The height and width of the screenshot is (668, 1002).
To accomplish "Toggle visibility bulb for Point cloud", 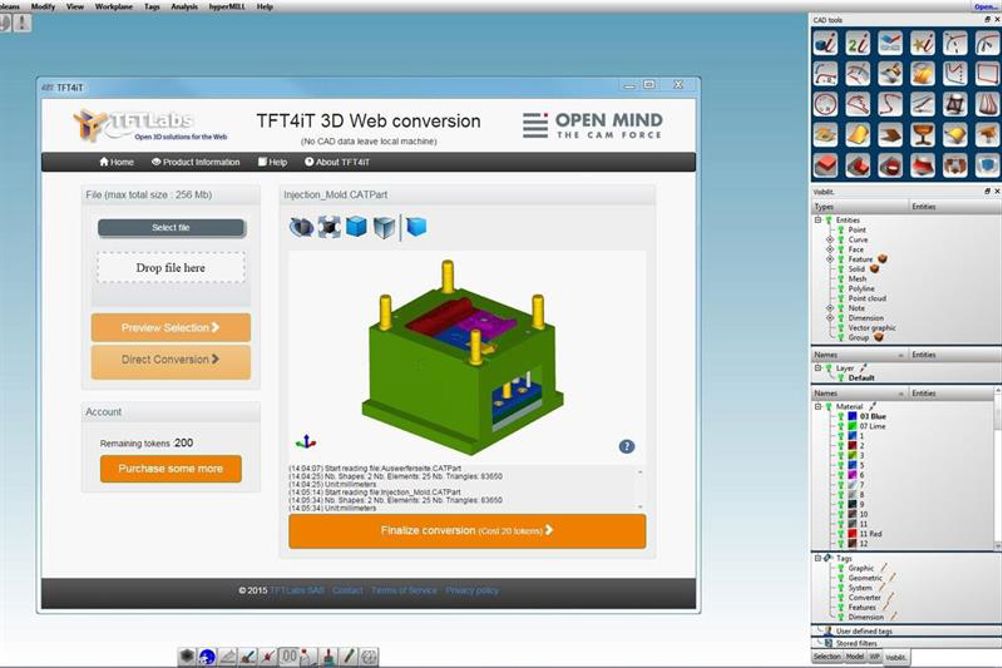I will (x=841, y=298).
